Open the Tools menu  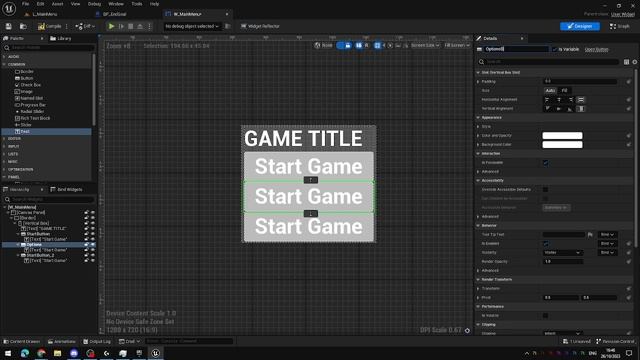(x=137, y=4)
